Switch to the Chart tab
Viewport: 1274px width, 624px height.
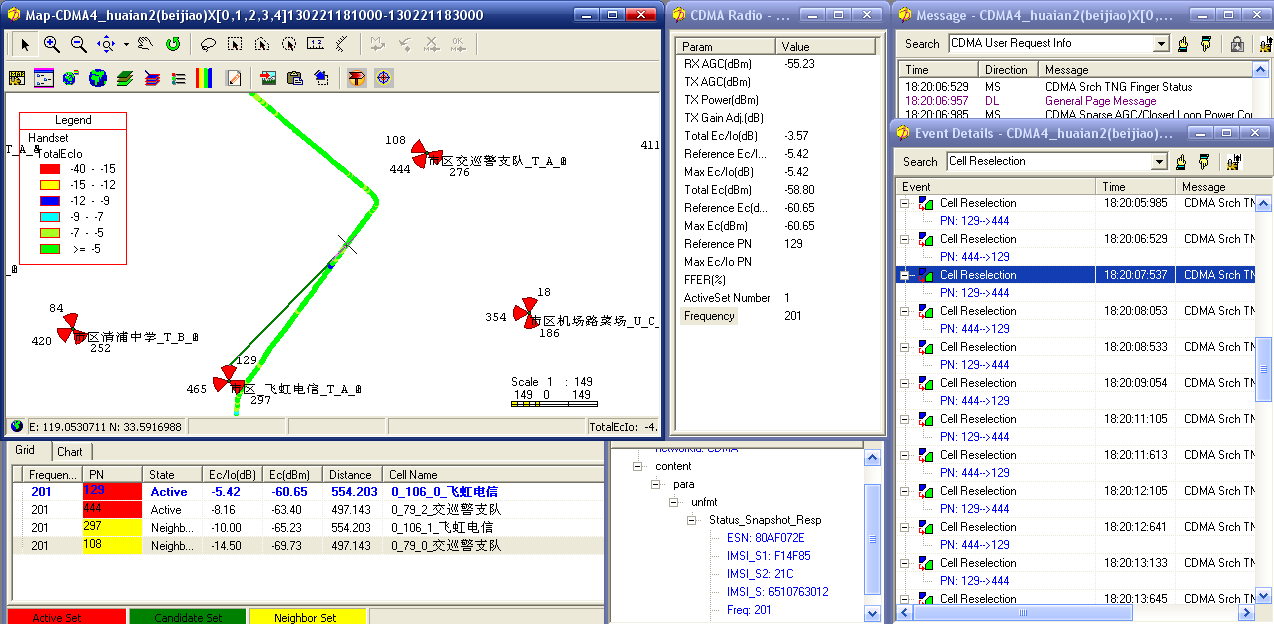coord(70,452)
